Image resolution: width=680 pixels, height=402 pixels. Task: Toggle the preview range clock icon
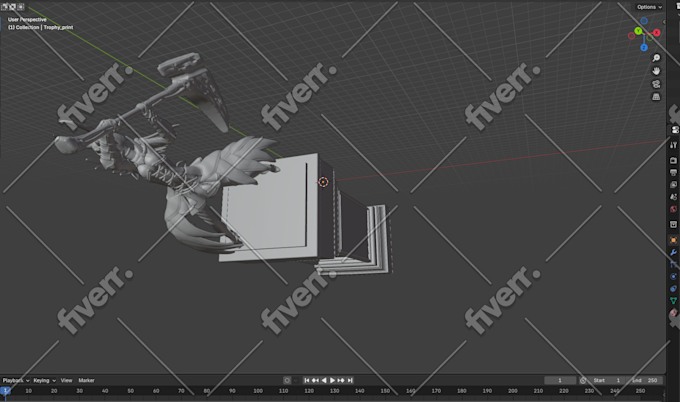pos(583,380)
